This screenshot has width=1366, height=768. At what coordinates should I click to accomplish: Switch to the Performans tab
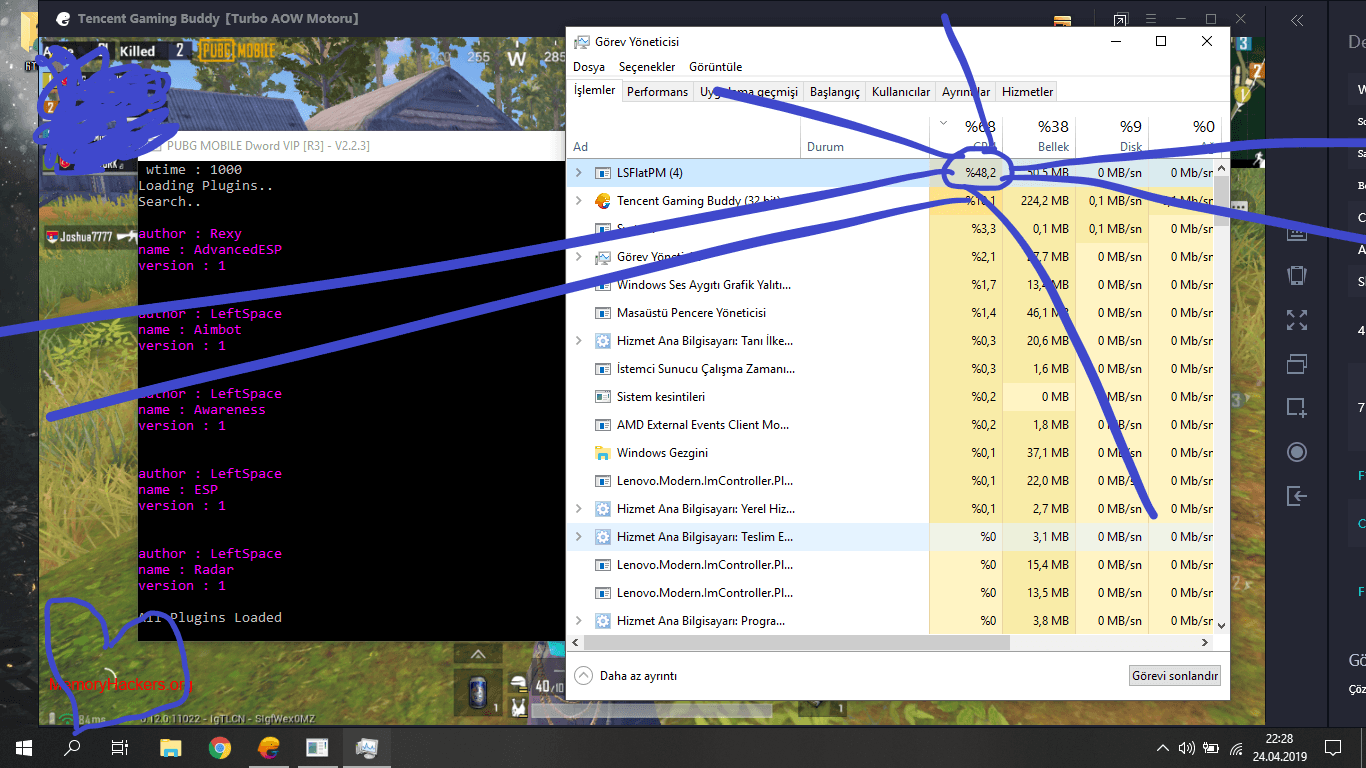click(658, 91)
